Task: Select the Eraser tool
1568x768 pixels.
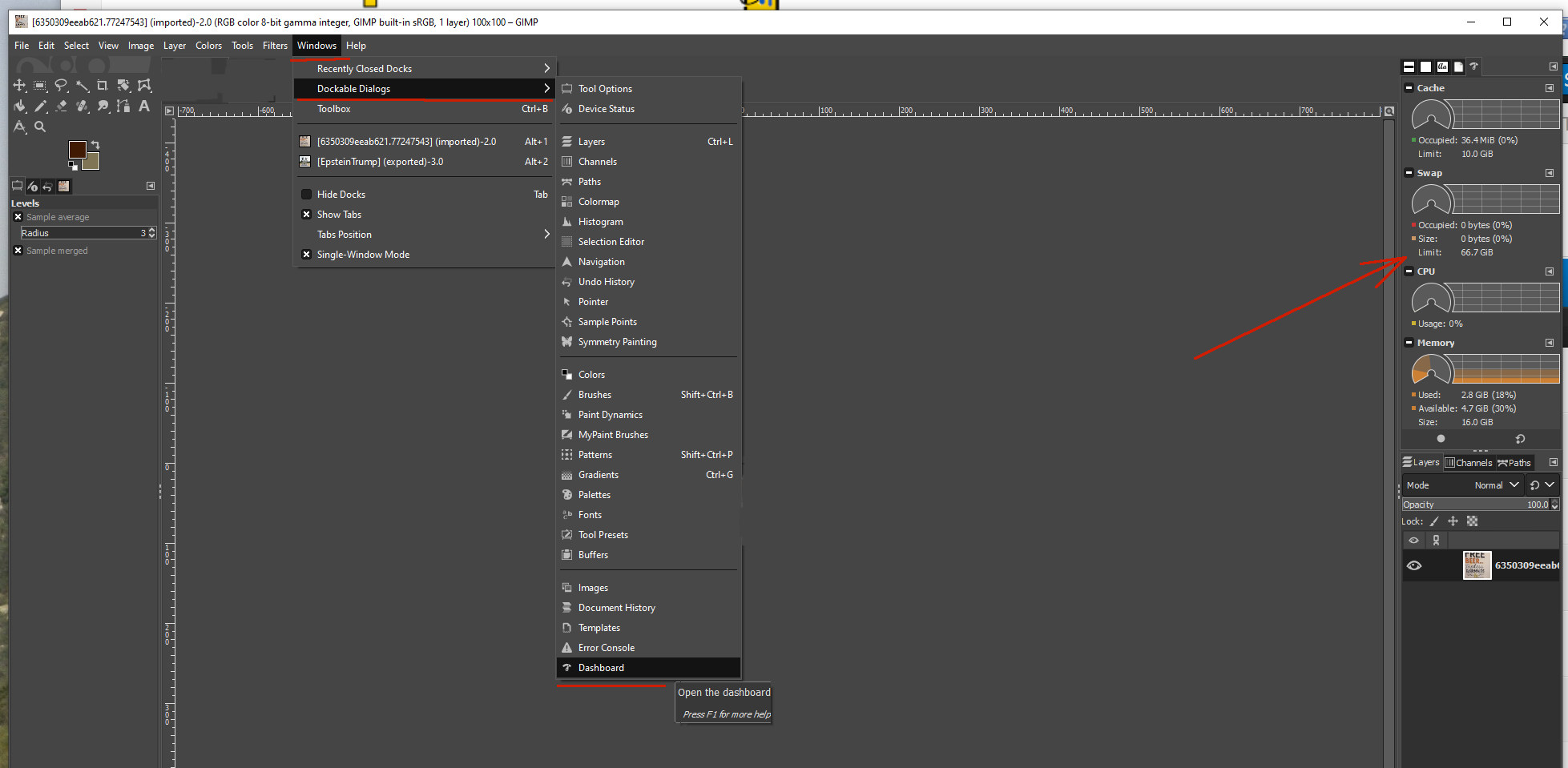Action: 61,106
